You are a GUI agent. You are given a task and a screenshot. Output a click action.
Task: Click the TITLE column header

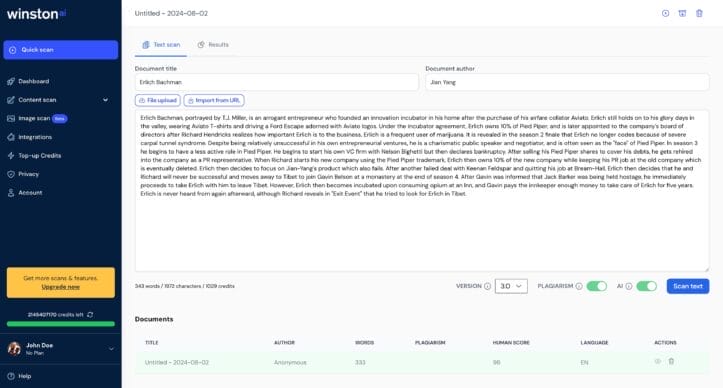coord(152,343)
